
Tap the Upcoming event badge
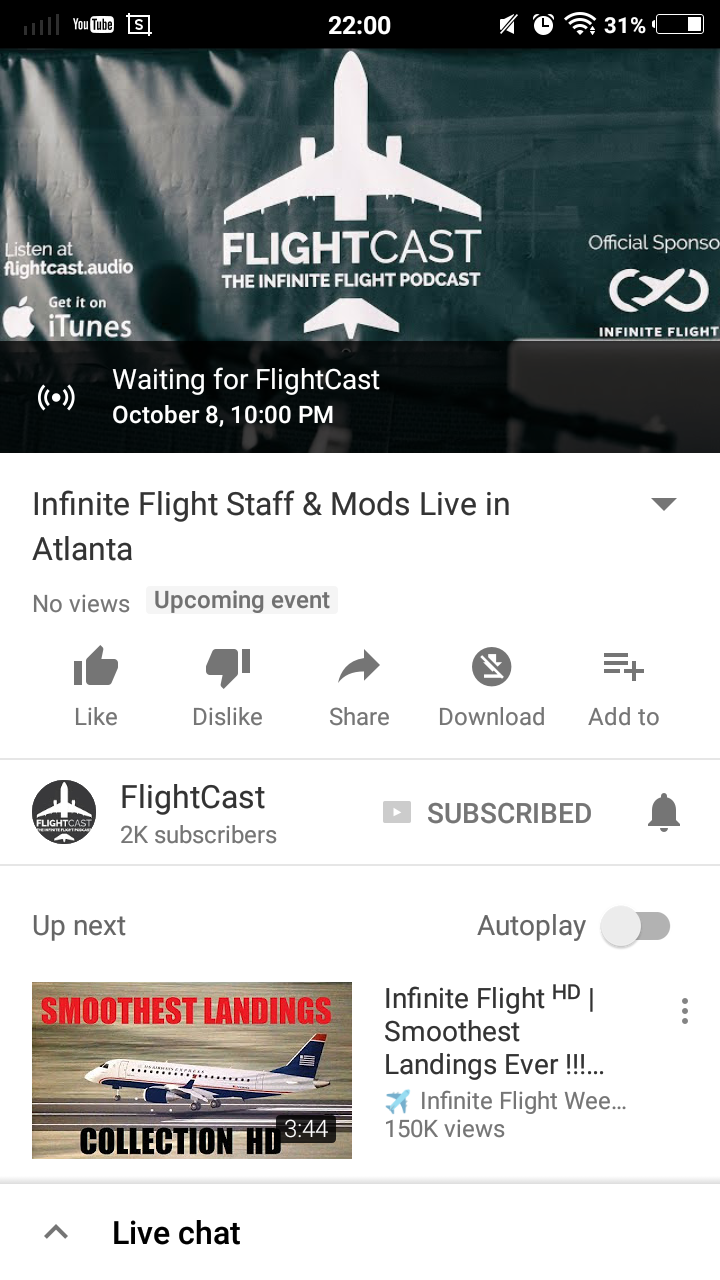pyautogui.click(x=242, y=600)
